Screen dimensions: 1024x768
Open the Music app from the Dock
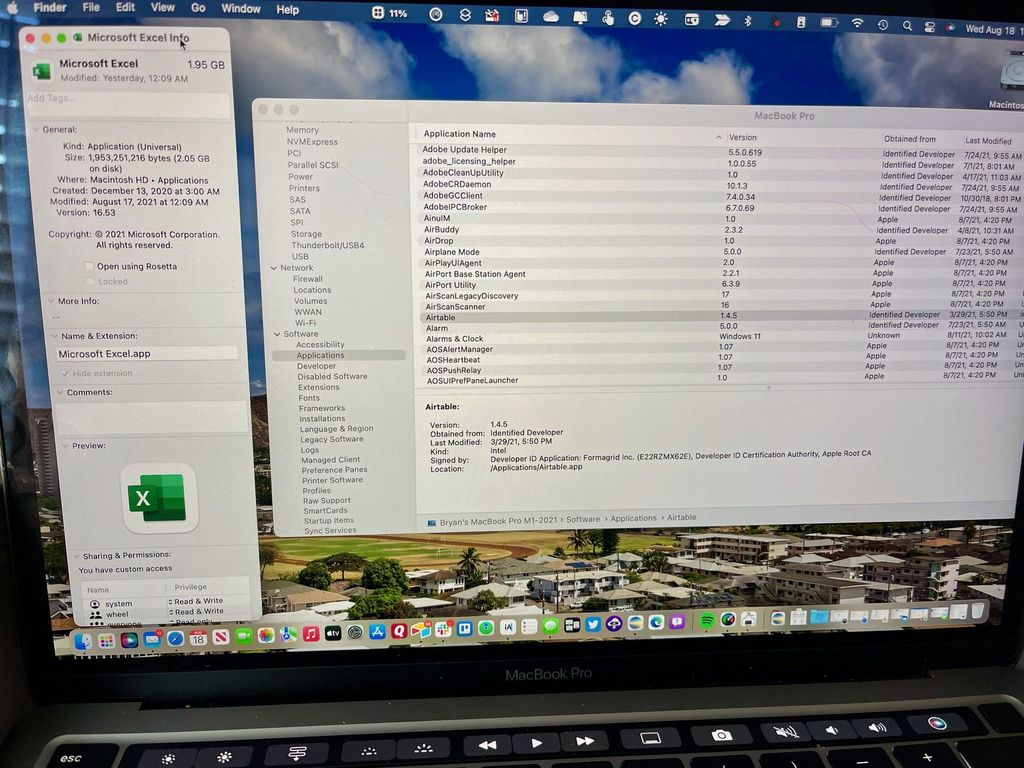click(x=310, y=632)
